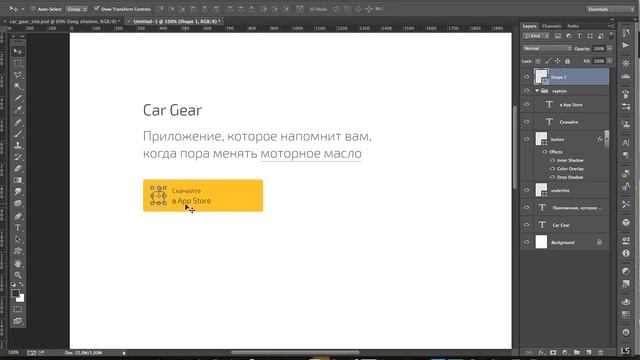Click the background color swatch
The height and width of the screenshot is (360, 640).
tap(20, 299)
